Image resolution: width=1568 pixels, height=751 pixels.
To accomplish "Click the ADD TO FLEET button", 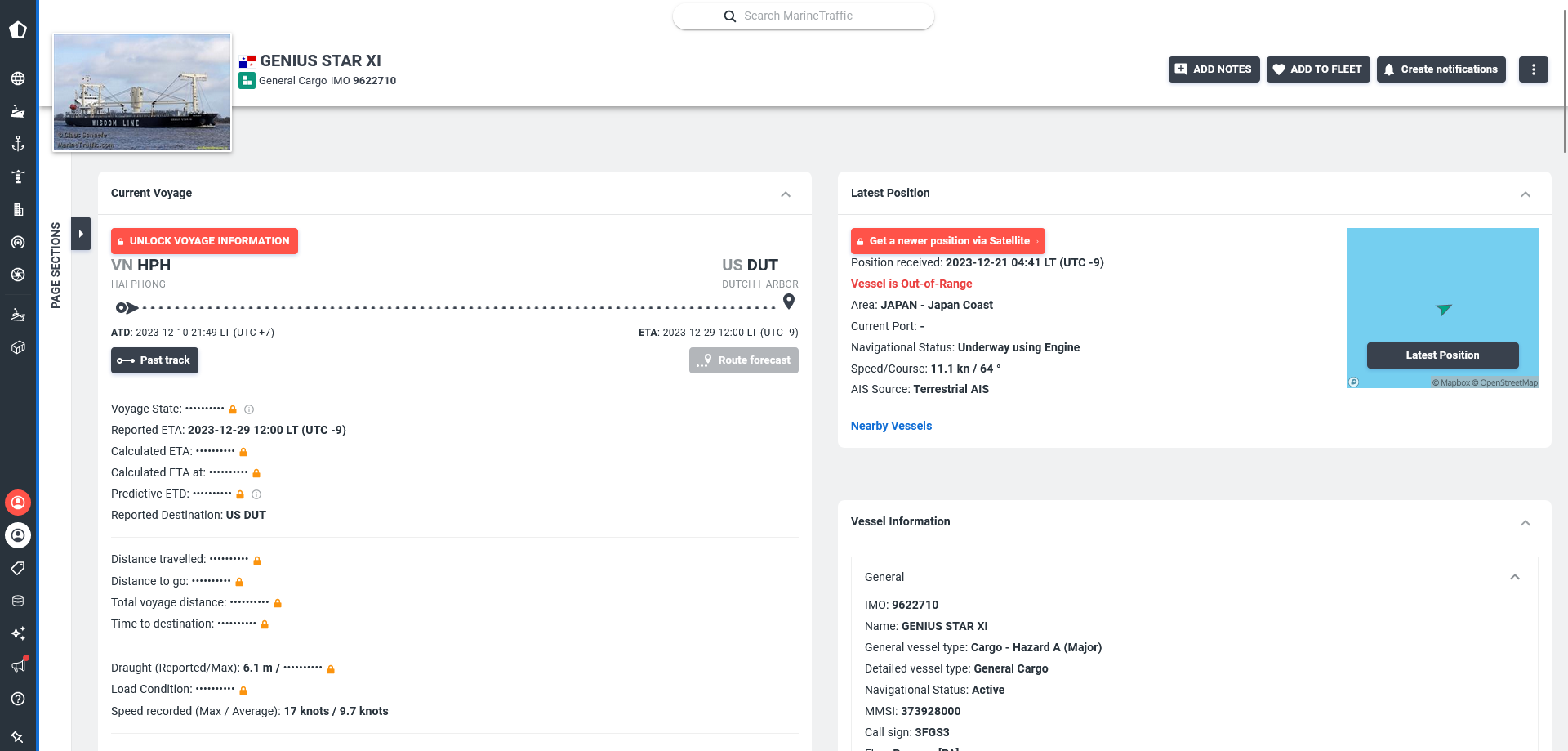I will click(1318, 69).
